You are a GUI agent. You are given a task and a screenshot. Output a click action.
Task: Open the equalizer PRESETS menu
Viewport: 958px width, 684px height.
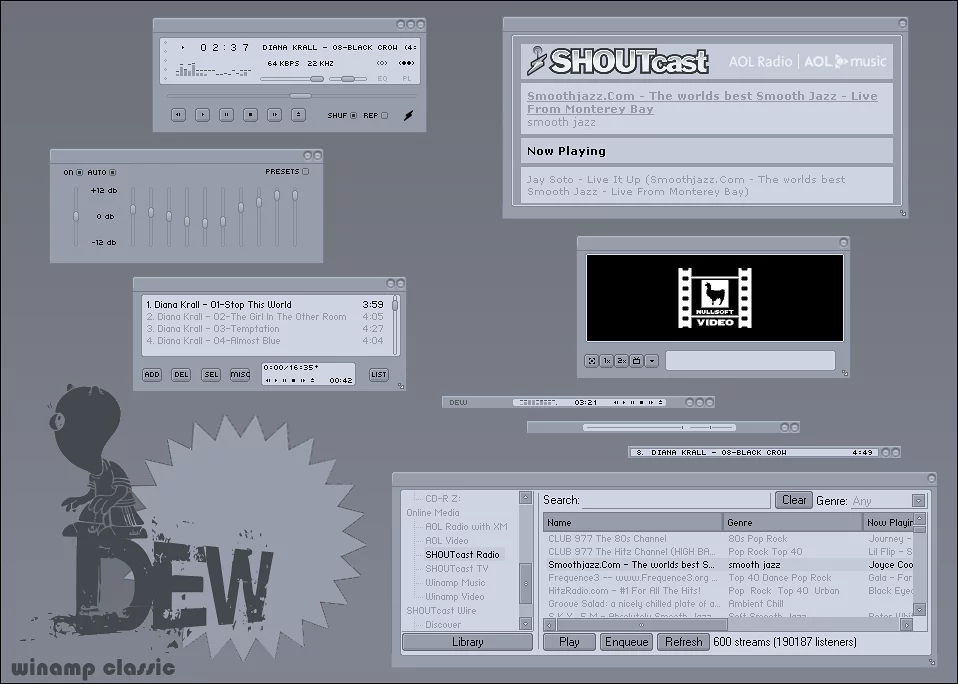[305, 172]
